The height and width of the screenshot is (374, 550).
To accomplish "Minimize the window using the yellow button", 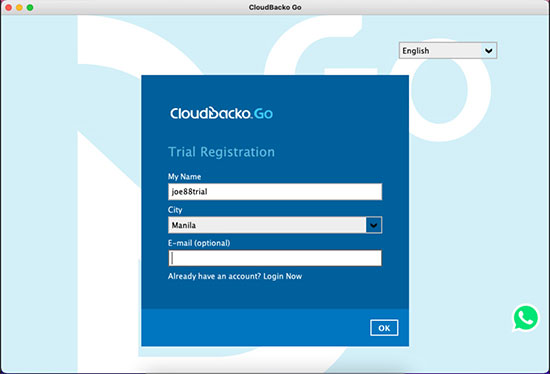I will [19, 7].
